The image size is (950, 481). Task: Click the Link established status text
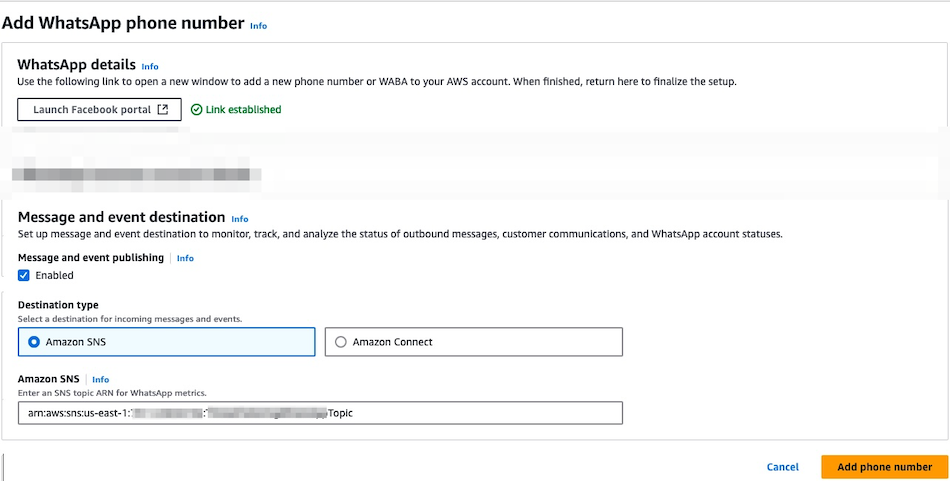243,110
